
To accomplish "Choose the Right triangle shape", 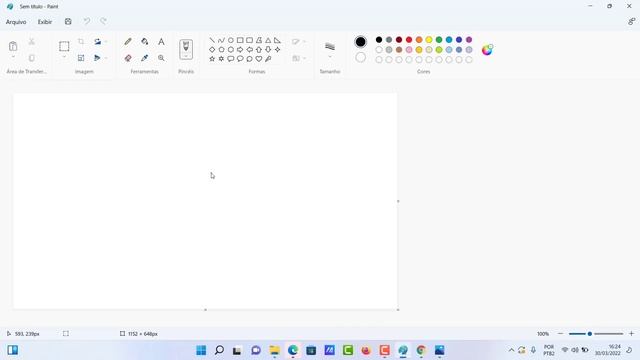I will pyautogui.click(x=278, y=40).
